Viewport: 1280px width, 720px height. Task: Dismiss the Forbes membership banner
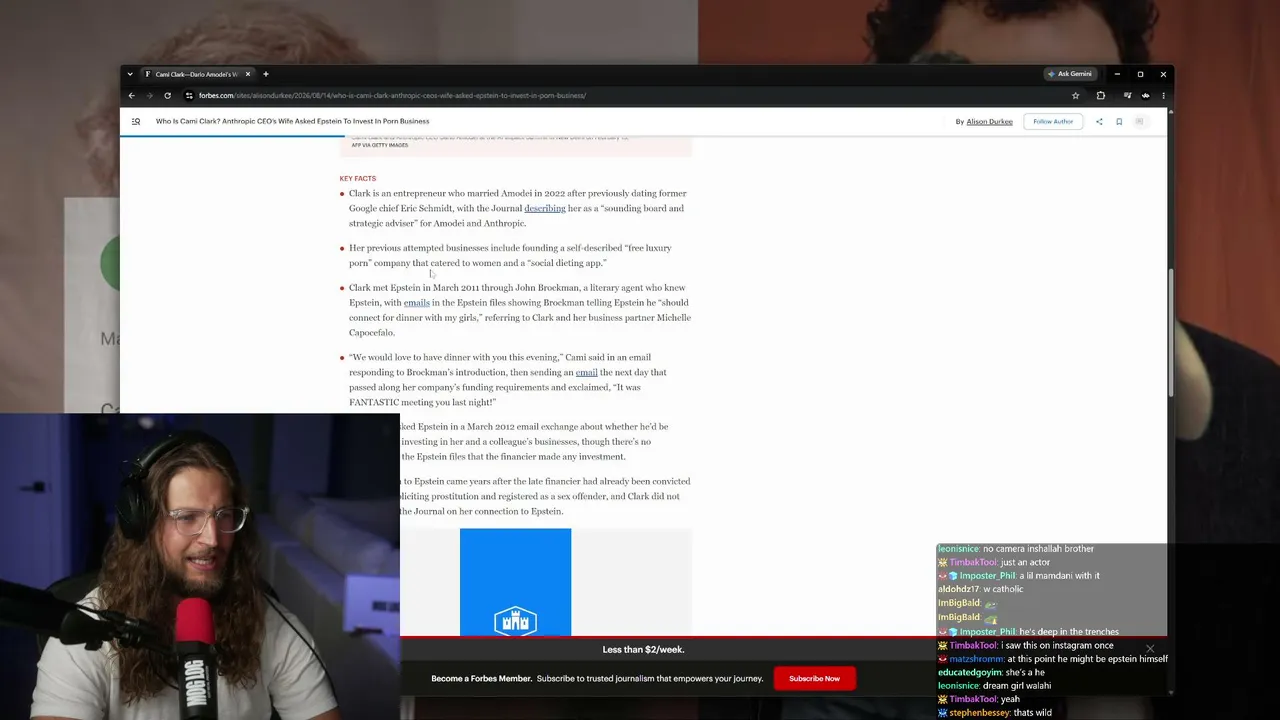click(1150, 649)
